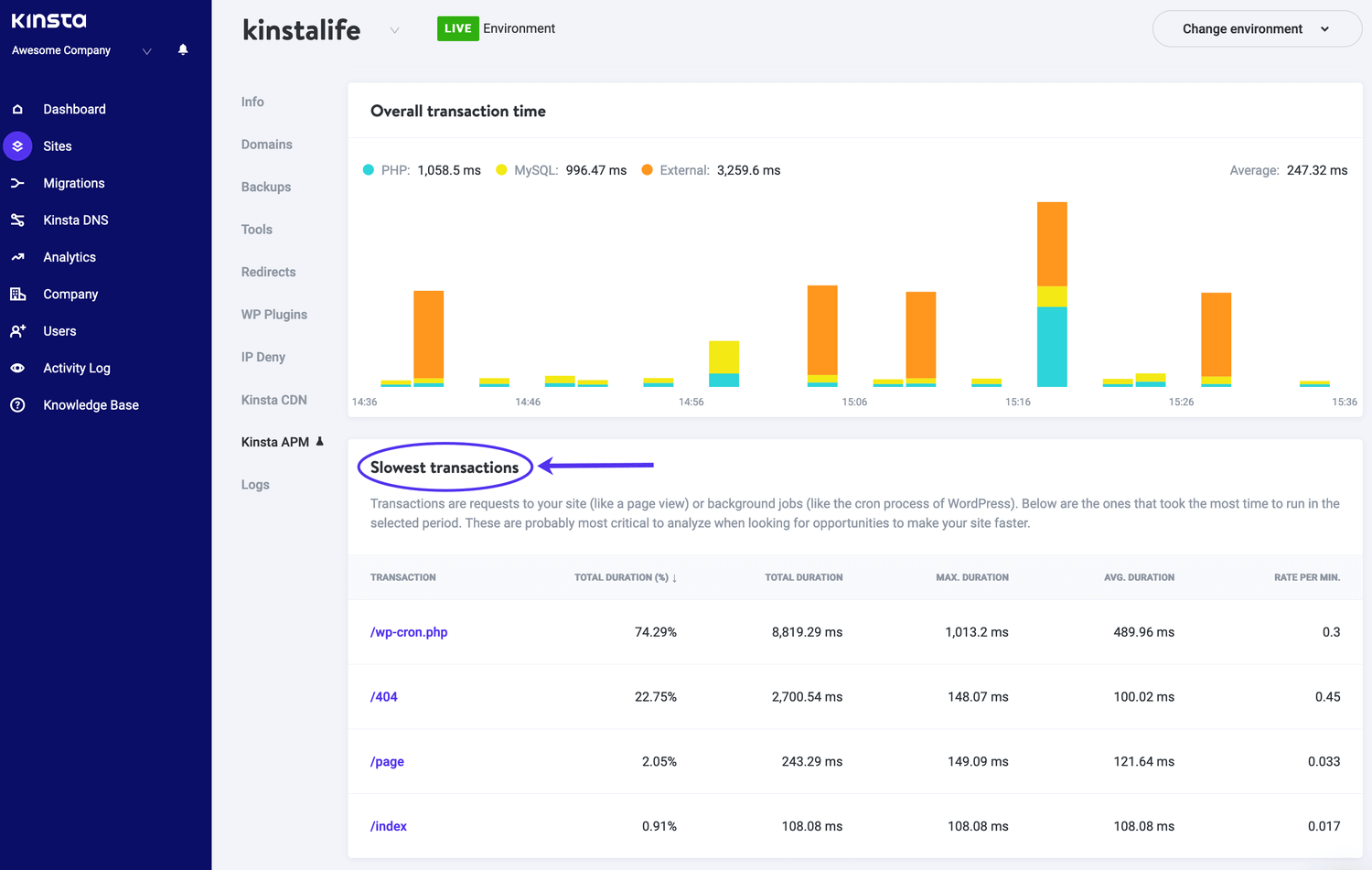
Task: Click the Migrations arrow icon
Action: [17, 183]
